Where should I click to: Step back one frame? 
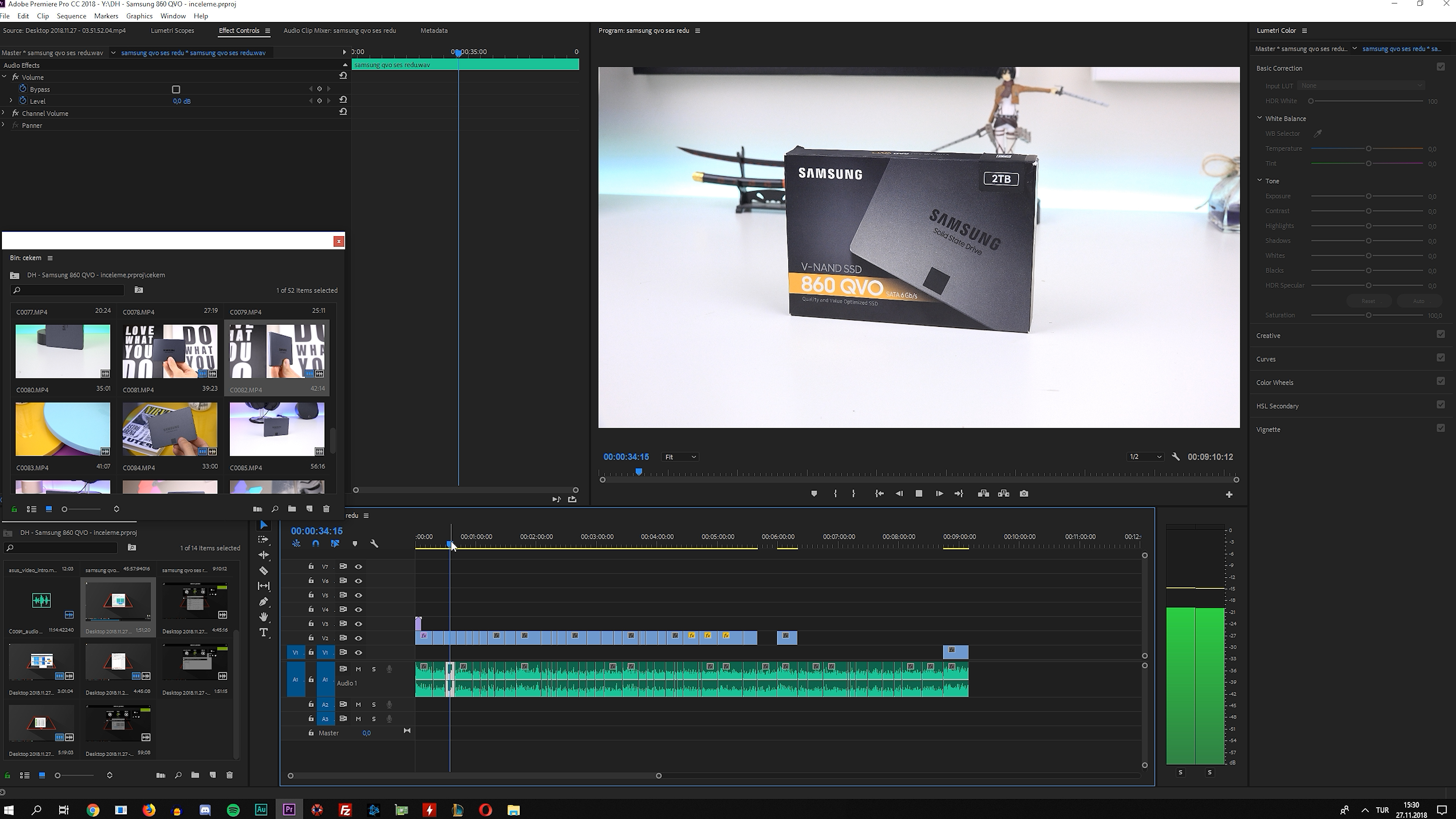coord(899,493)
